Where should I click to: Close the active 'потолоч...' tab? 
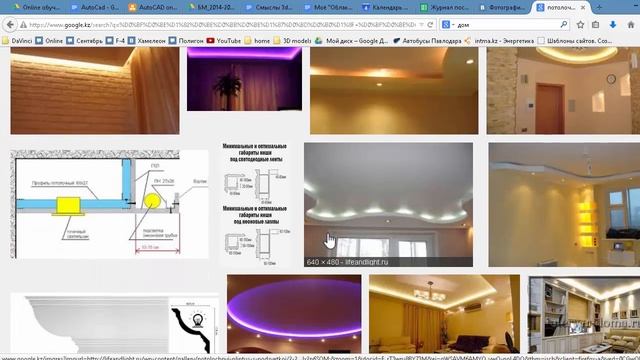tap(583, 7)
